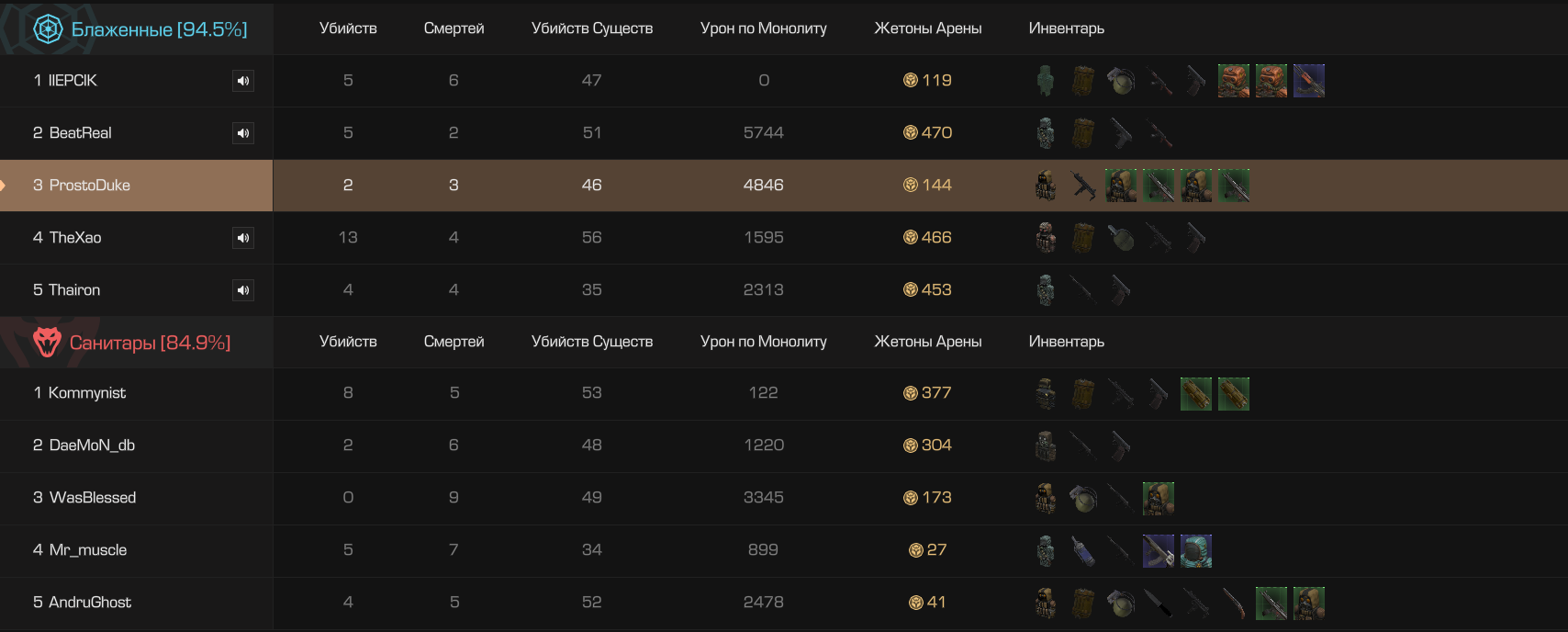Screen dimensions: 1568x632
Task: Toggle Thairon's sound icon
Action: click(x=243, y=290)
